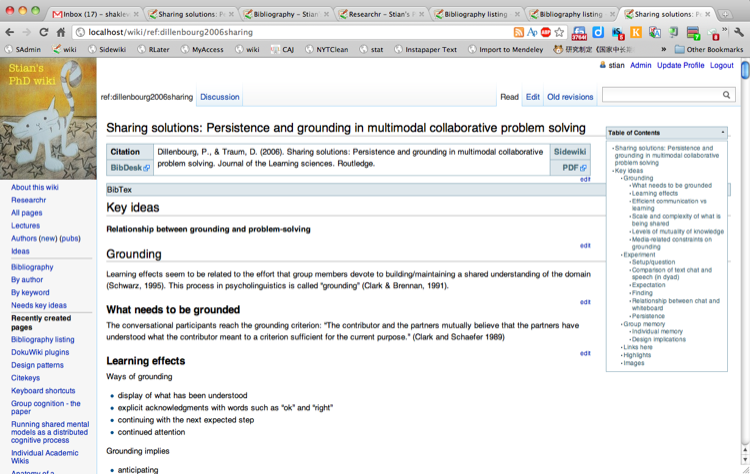Select the Edit tab
The width and height of the screenshot is (750, 474).
click(x=533, y=97)
